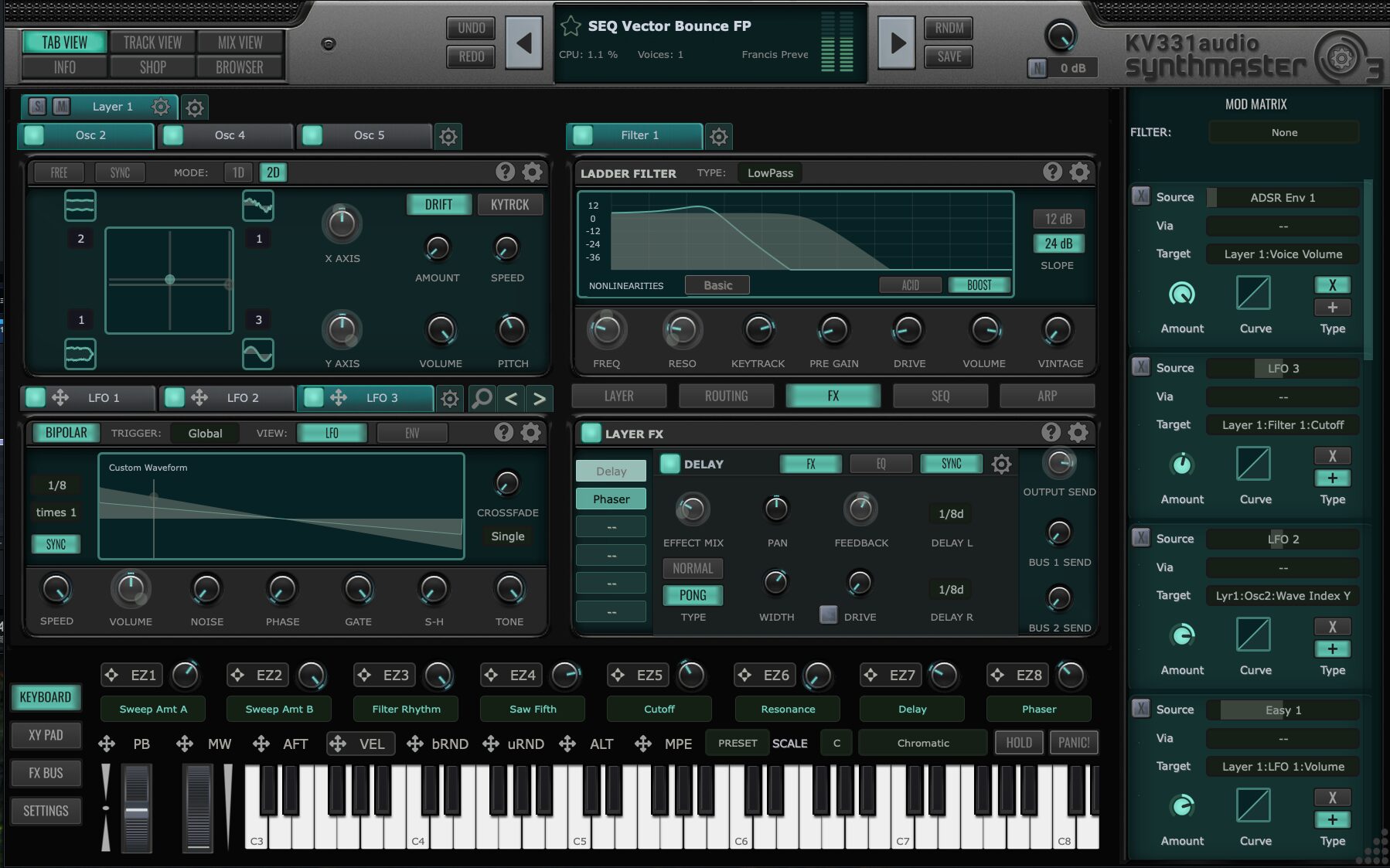This screenshot has height=868, width=1390.
Task: Switch to the MIX VIEW tab
Action: click(240, 43)
